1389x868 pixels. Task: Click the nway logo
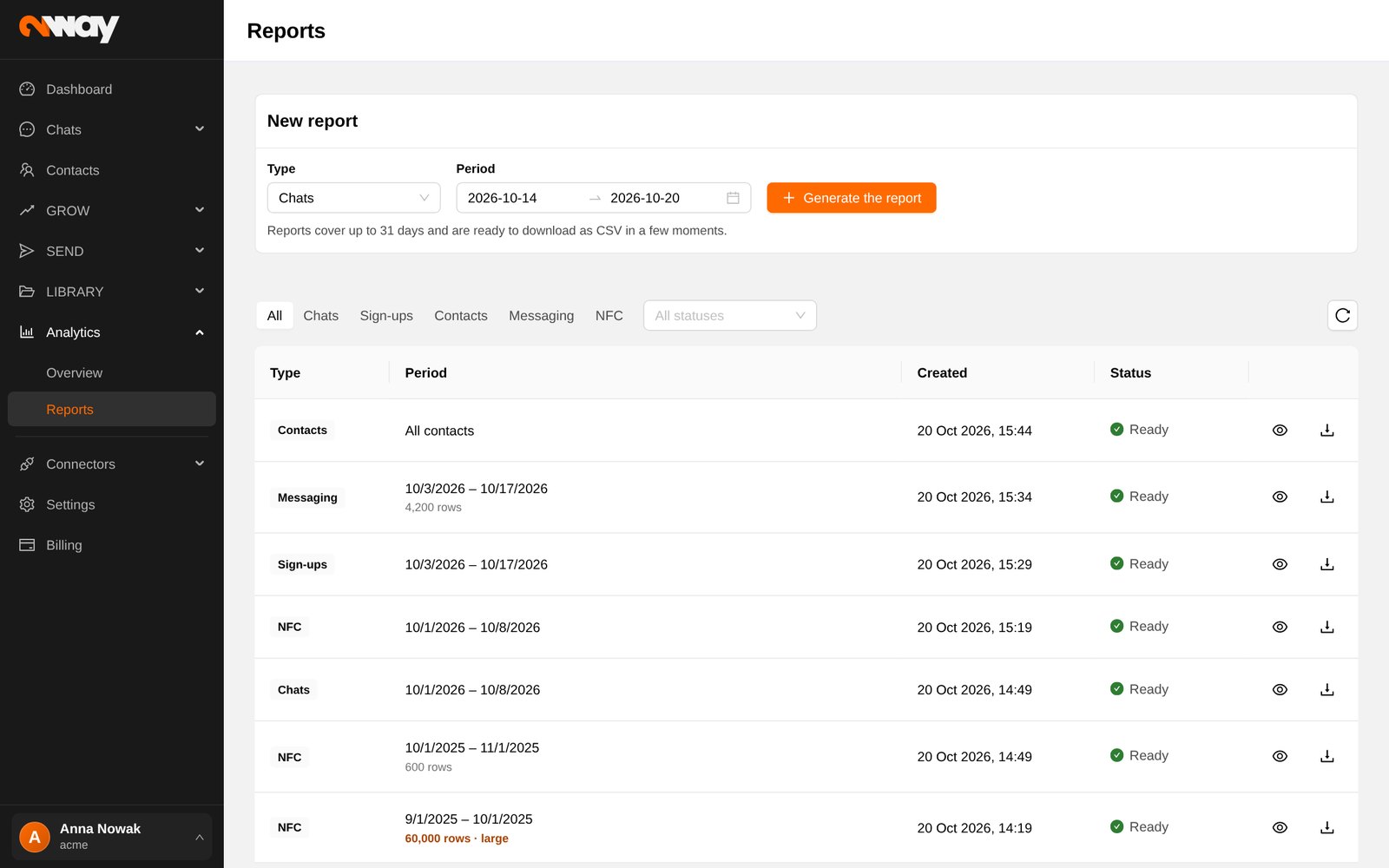tap(69, 28)
